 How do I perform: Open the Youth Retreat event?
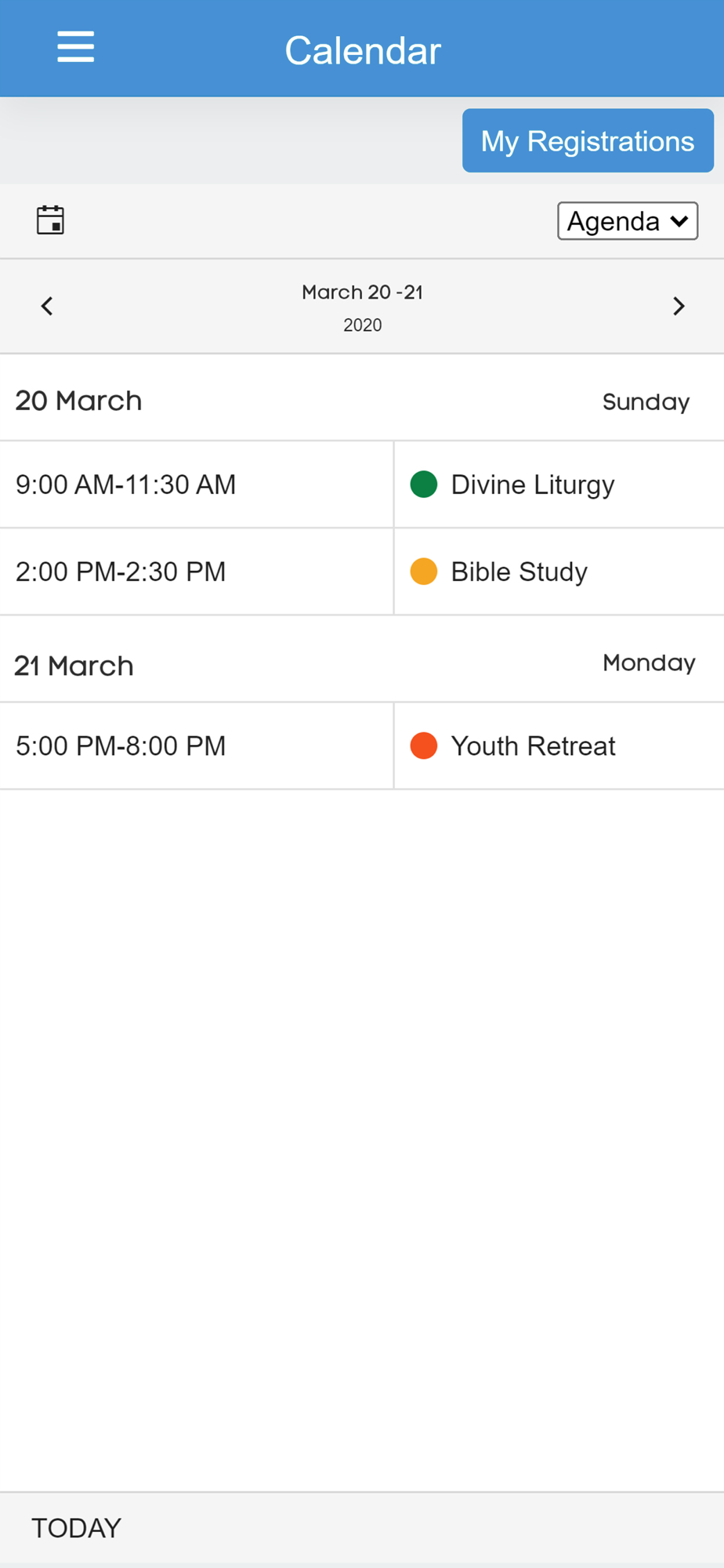coord(533,746)
